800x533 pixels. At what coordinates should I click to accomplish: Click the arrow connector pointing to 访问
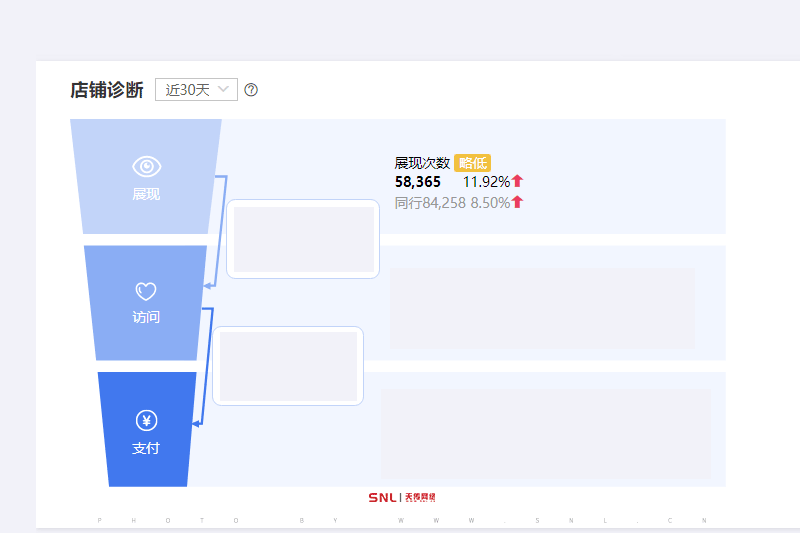216,232
